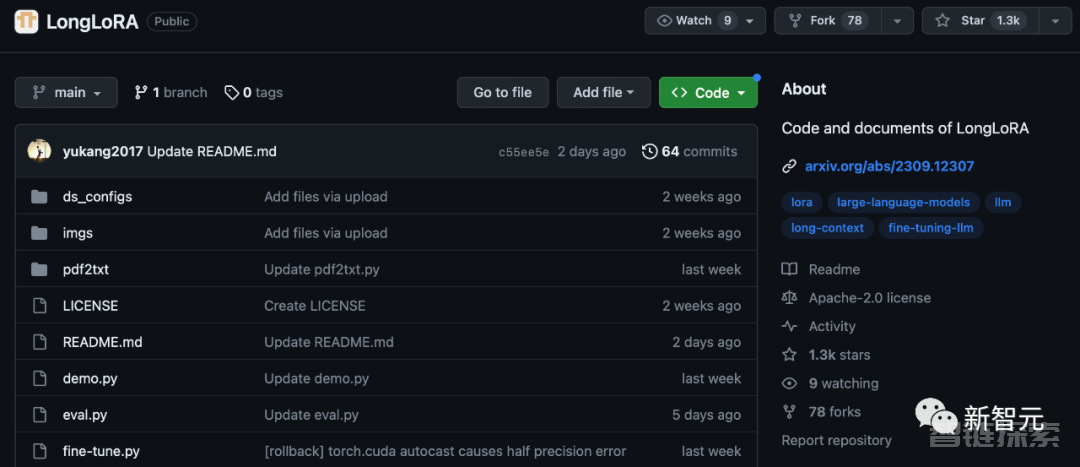View the 78 forks link

[x=835, y=412]
